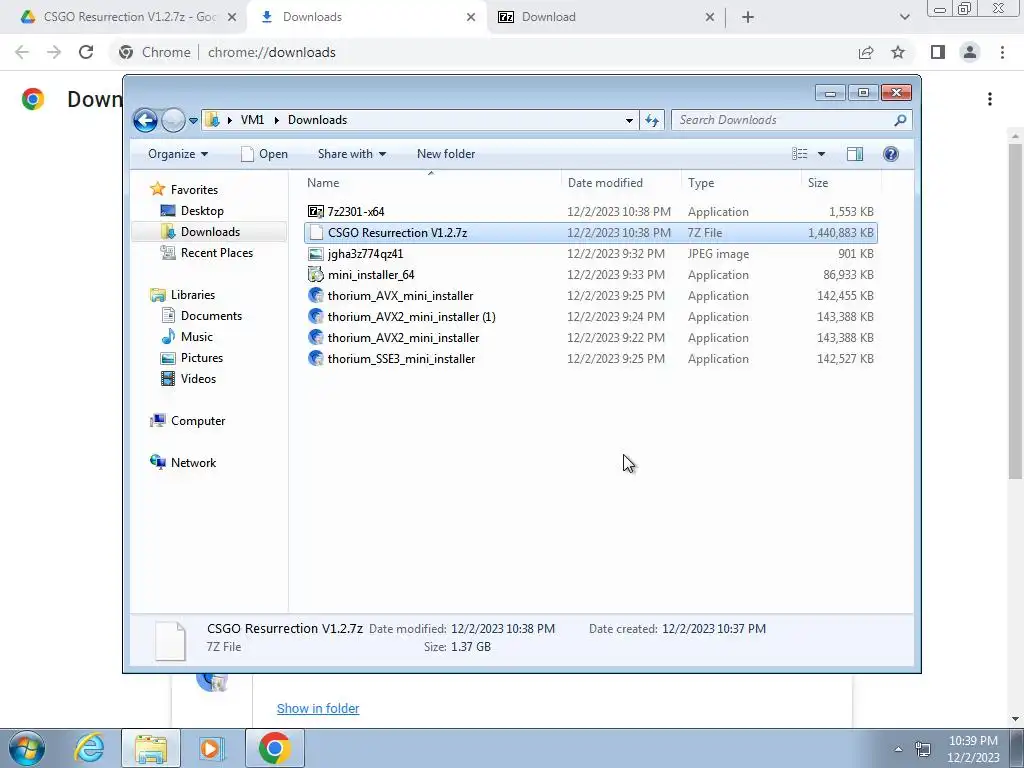
Task: Open the Windows Start menu
Action: coord(27,748)
